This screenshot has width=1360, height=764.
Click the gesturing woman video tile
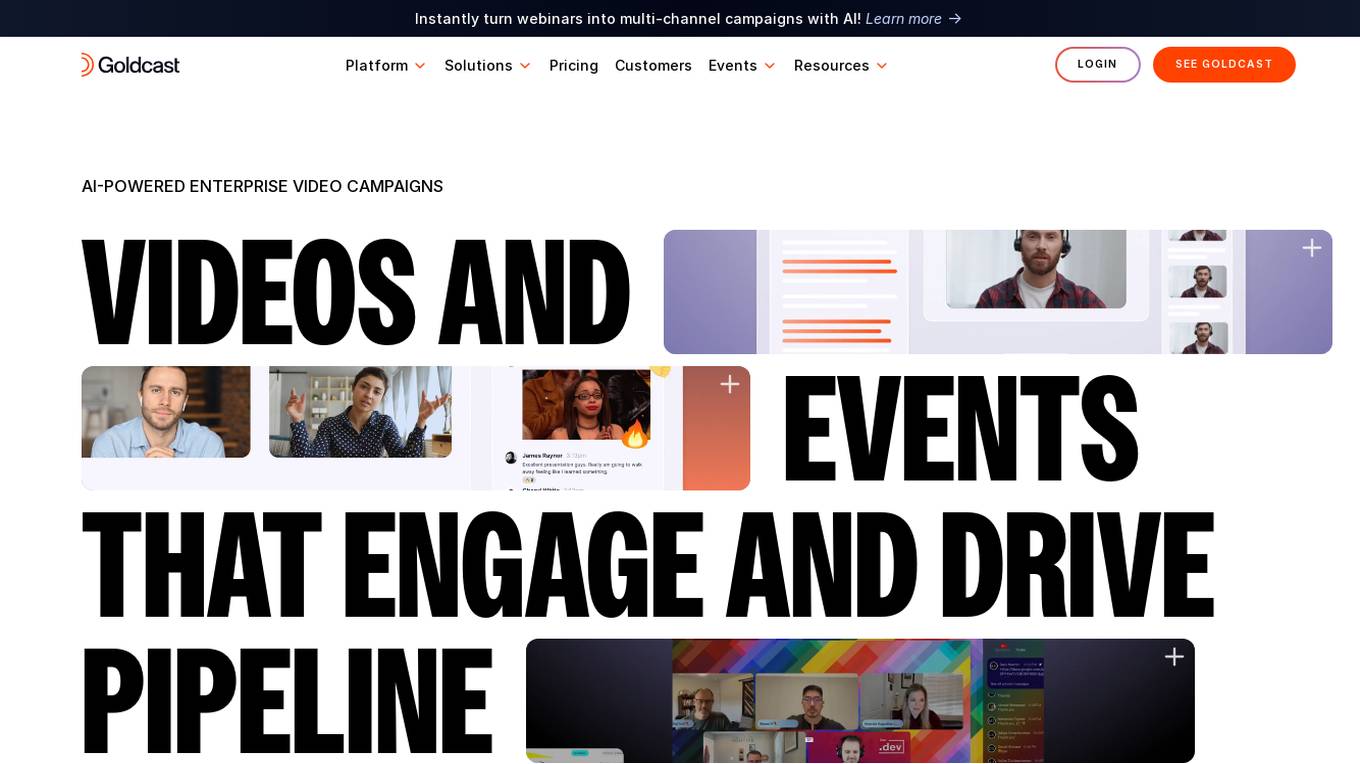click(x=360, y=412)
